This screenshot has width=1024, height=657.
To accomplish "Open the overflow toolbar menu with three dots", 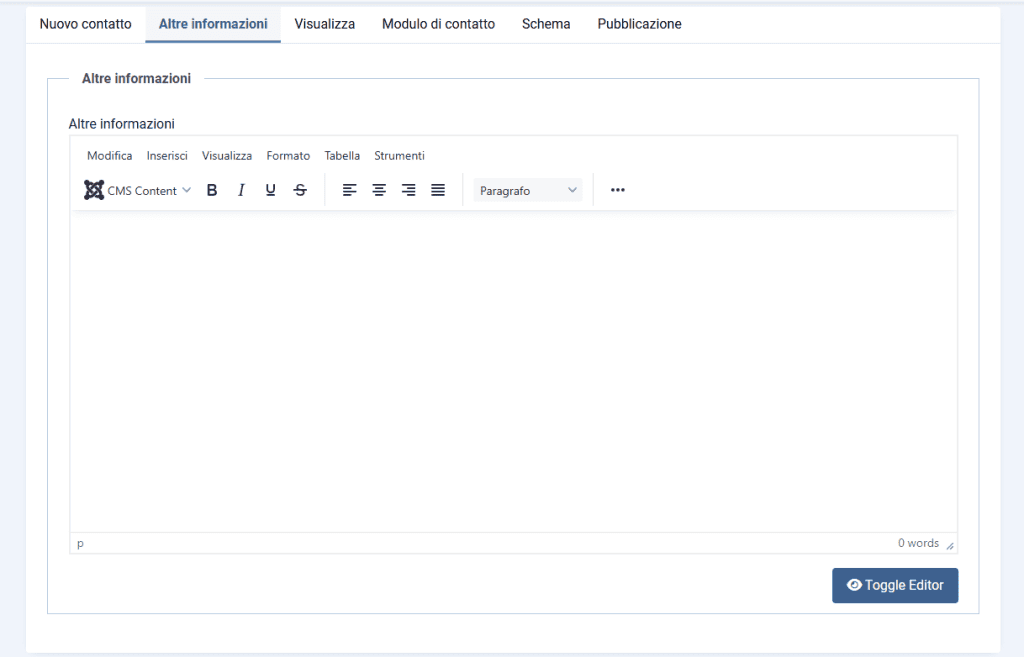I will point(617,189).
